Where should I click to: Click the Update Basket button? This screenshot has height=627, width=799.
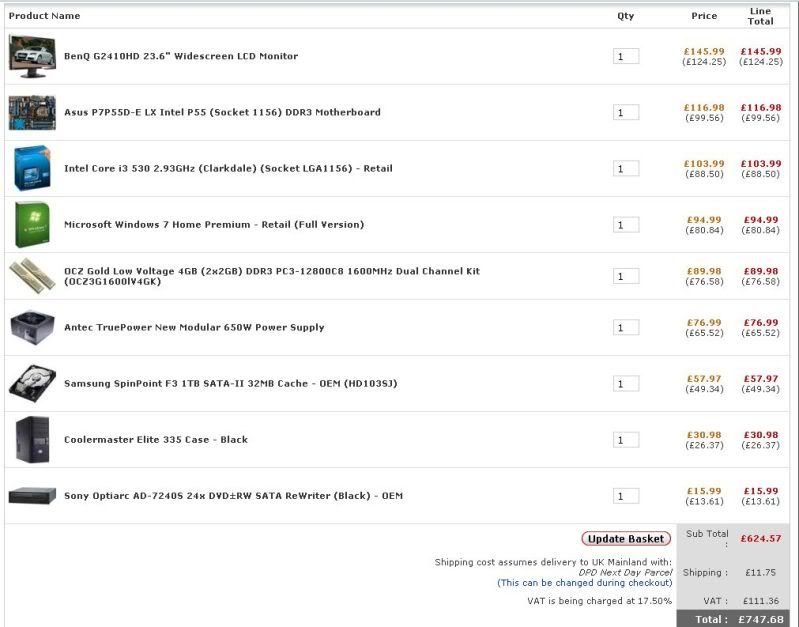[x=626, y=539]
